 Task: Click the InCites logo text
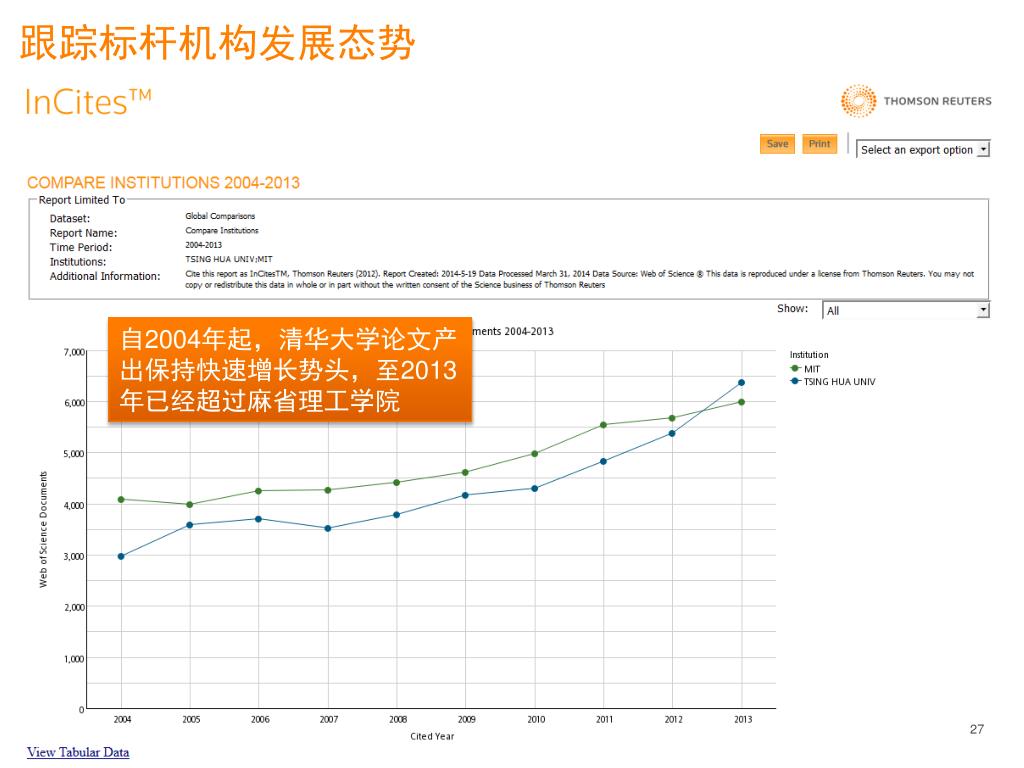click(88, 102)
